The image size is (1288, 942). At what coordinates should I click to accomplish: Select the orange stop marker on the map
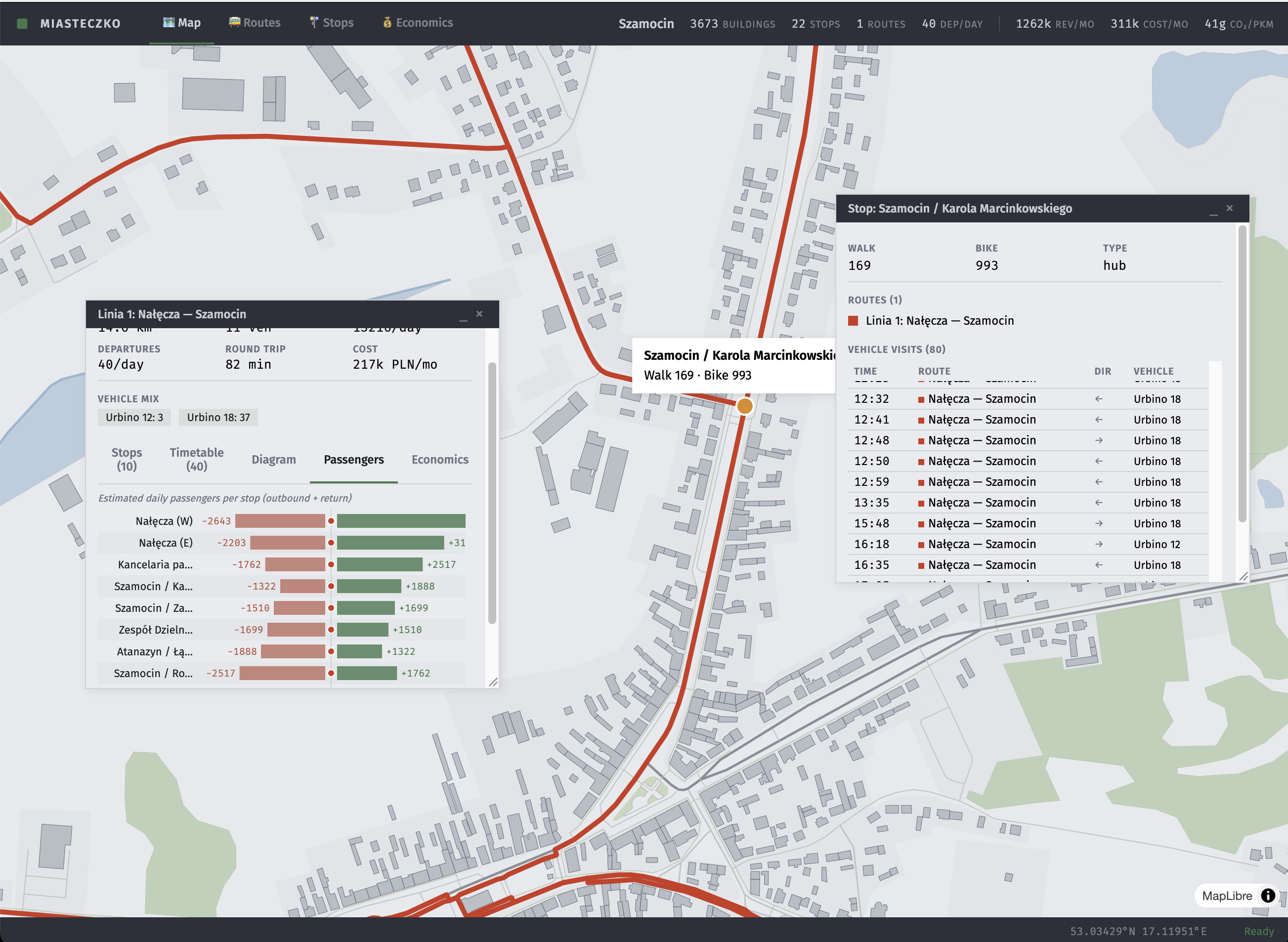click(x=745, y=406)
